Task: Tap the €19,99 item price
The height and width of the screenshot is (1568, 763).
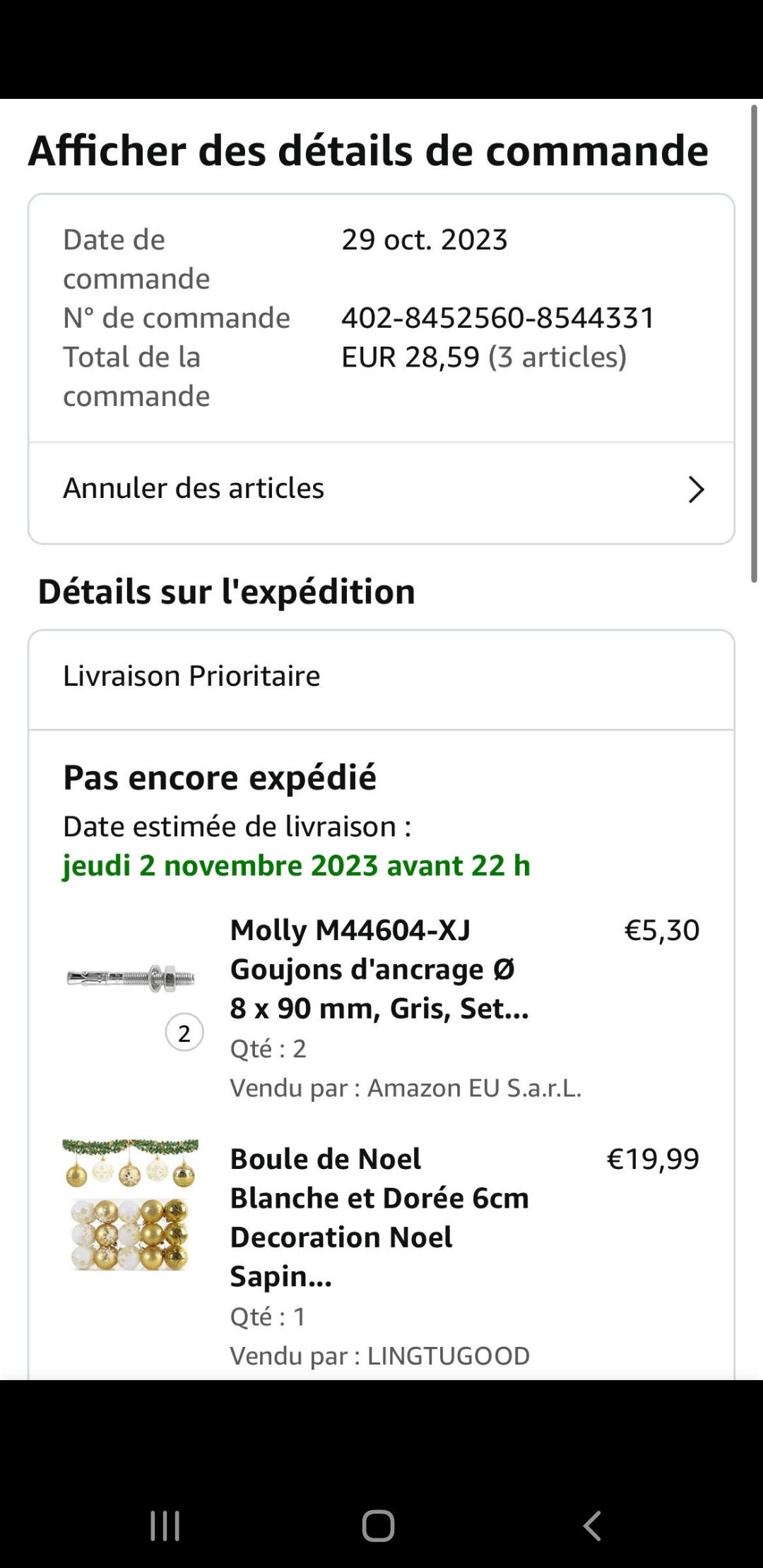Action: [x=653, y=1159]
